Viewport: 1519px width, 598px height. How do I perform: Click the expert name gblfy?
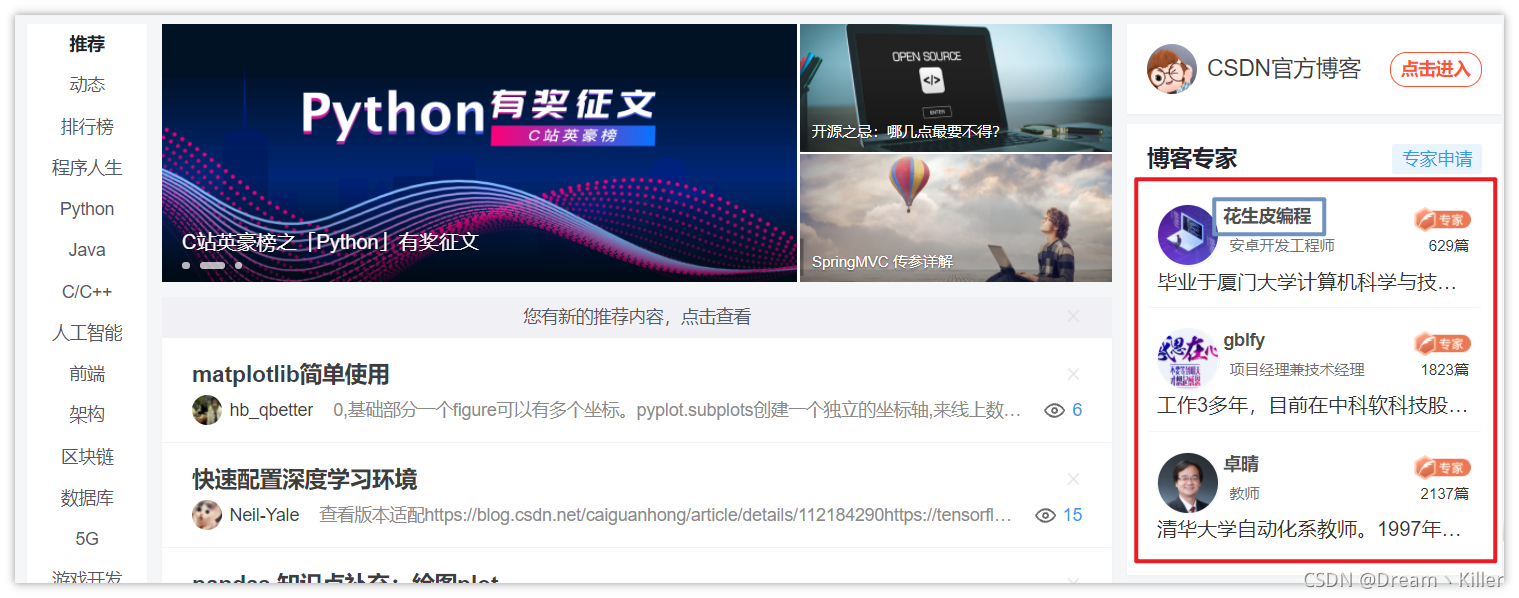point(1244,340)
